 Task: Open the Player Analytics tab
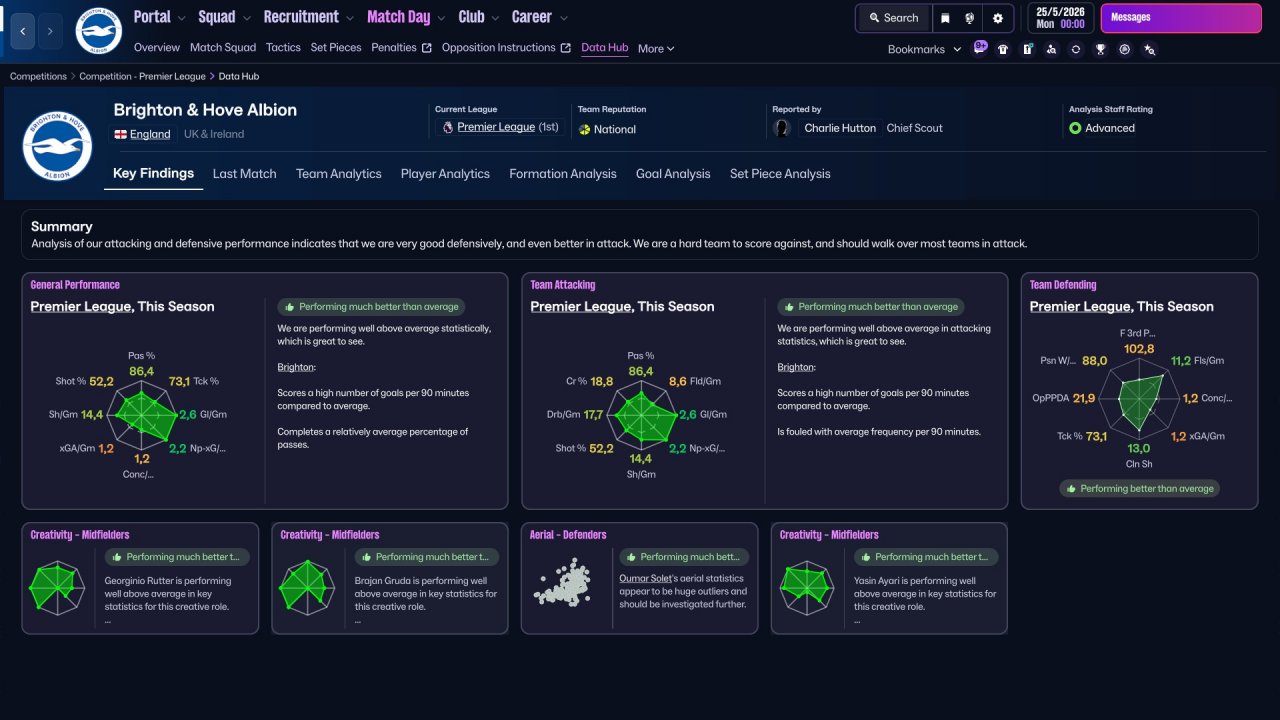point(445,174)
